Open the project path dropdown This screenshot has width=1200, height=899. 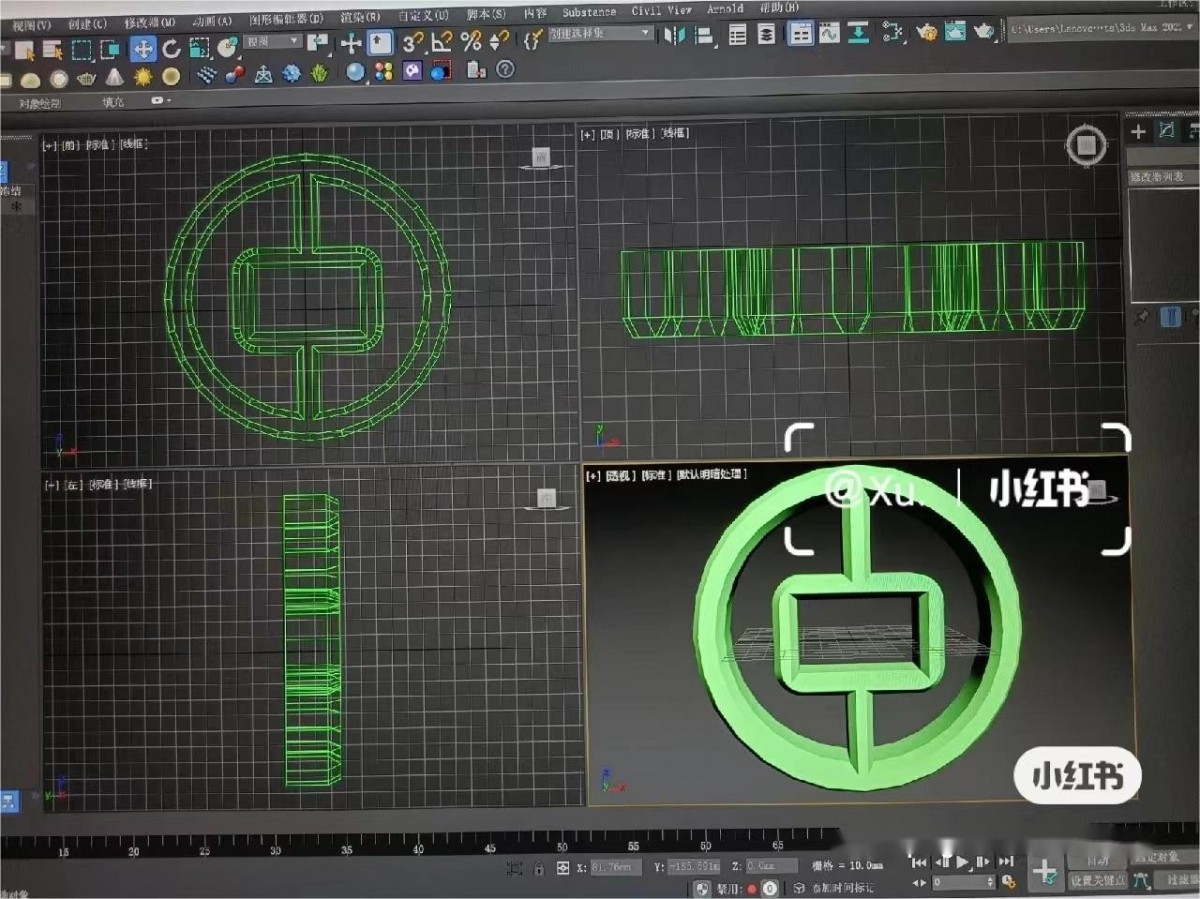1104,30
